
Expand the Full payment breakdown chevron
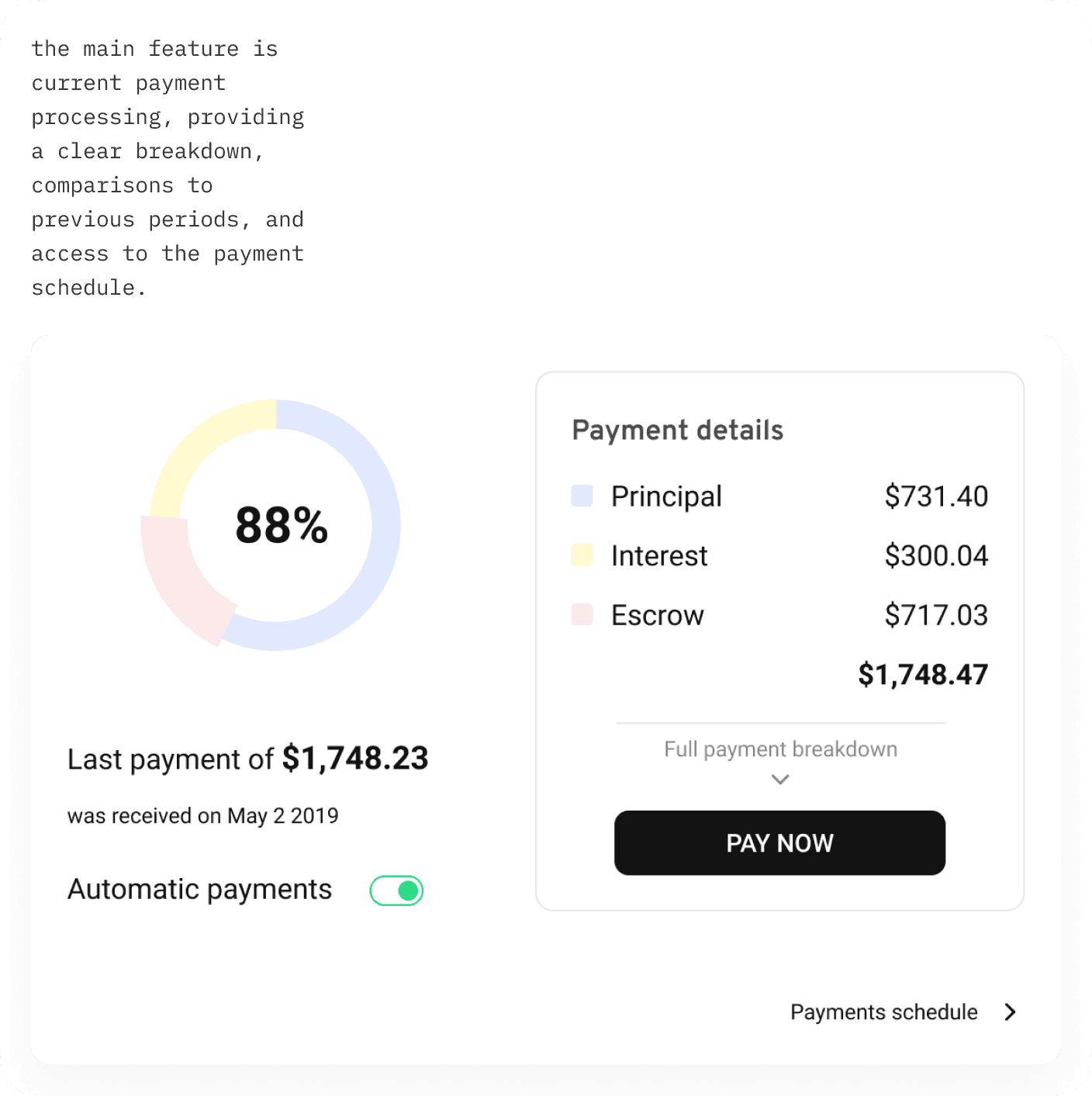[780, 779]
